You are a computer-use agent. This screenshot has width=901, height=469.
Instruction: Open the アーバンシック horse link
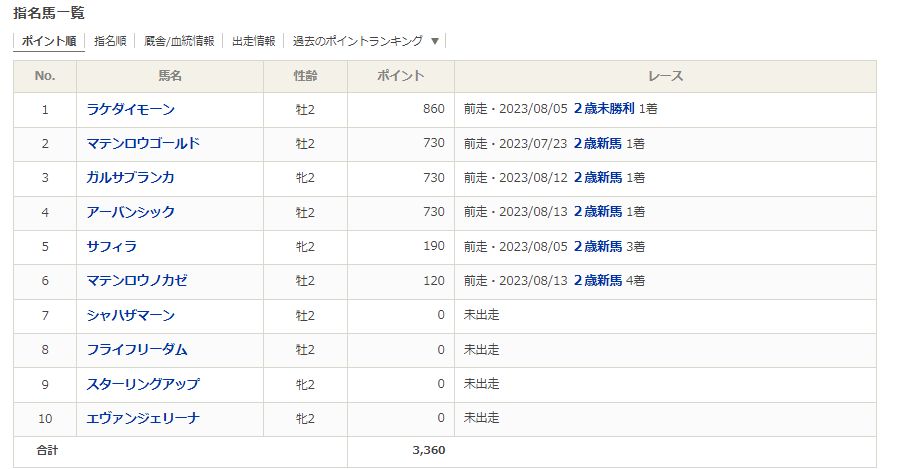pyautogui.click(x=131, y=212)
